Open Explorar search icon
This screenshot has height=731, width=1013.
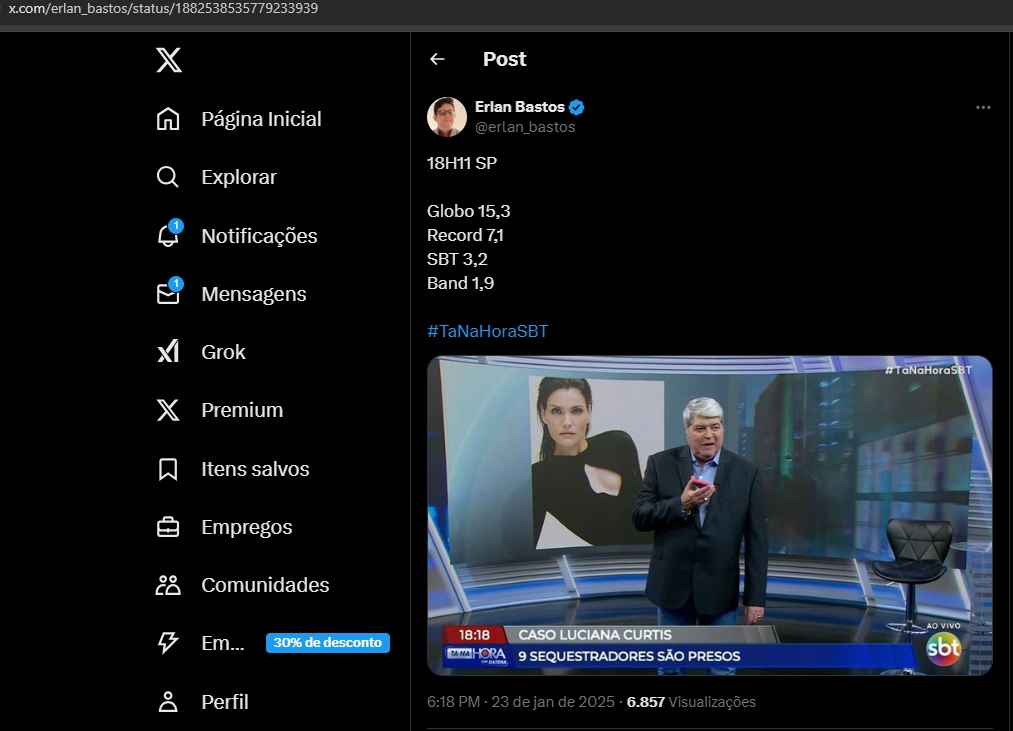(168, 177)
